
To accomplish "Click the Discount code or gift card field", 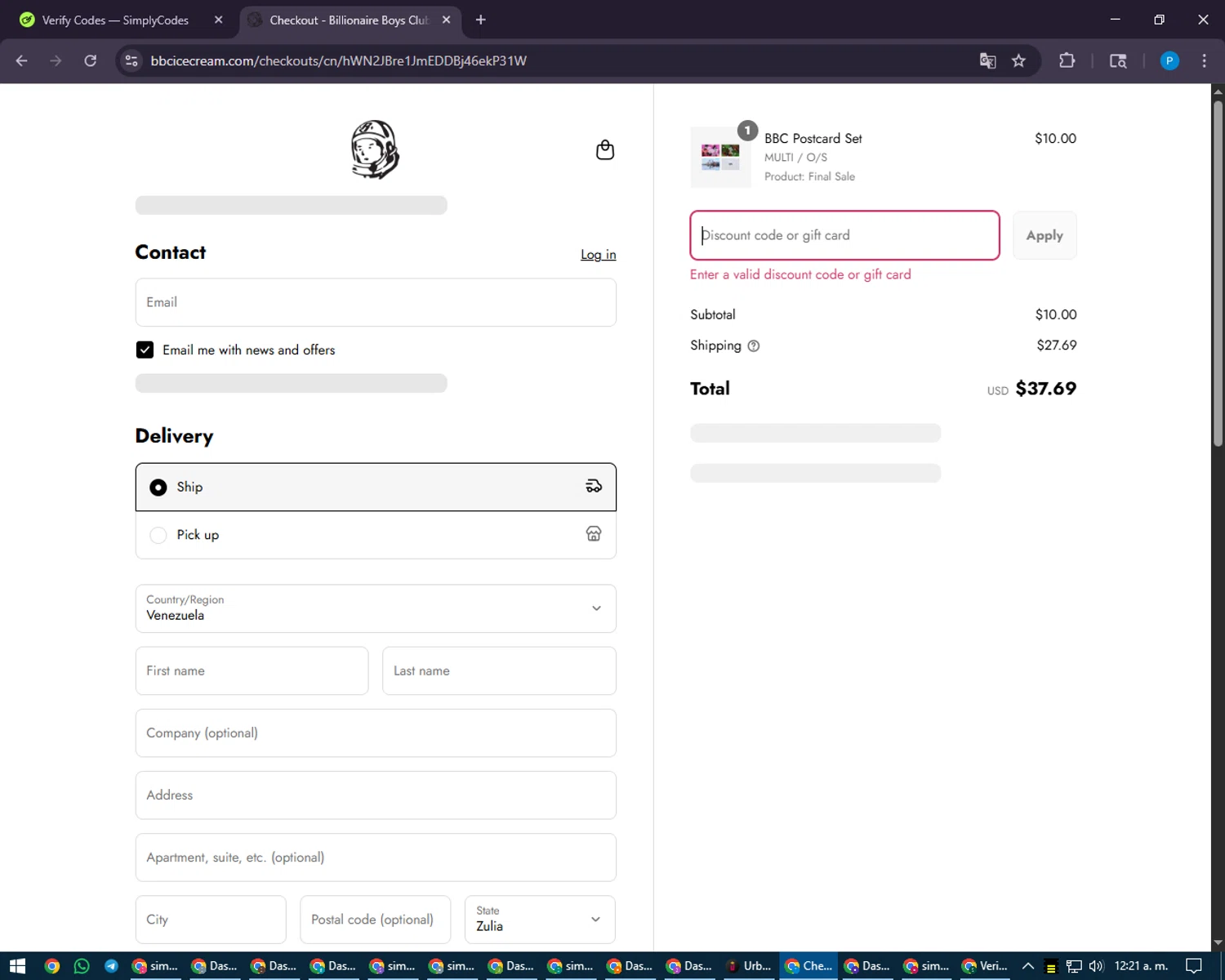I will point(844,235).
